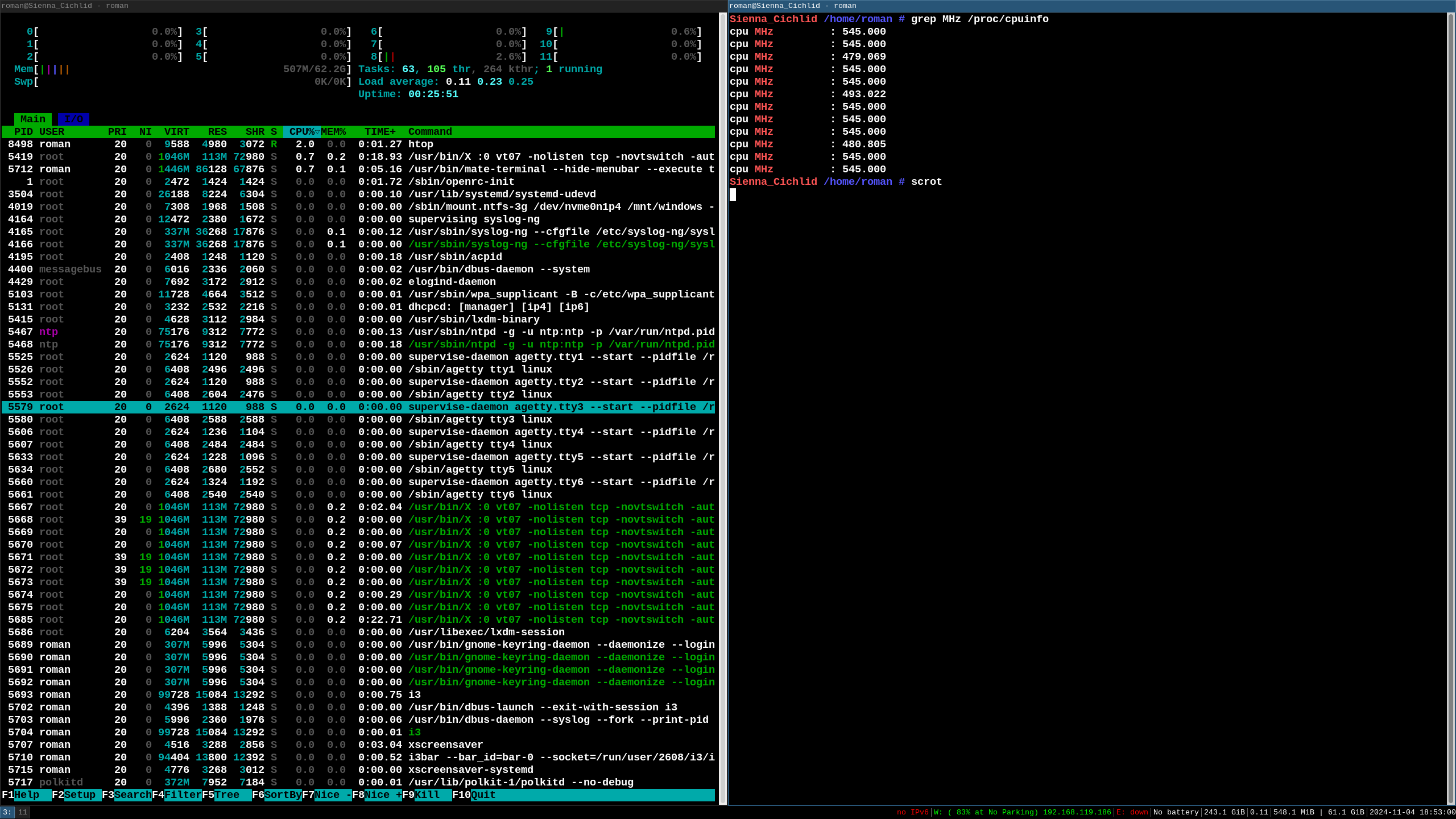
Task: Select the dbus-daemon --system row
Action: pos(358,270)
